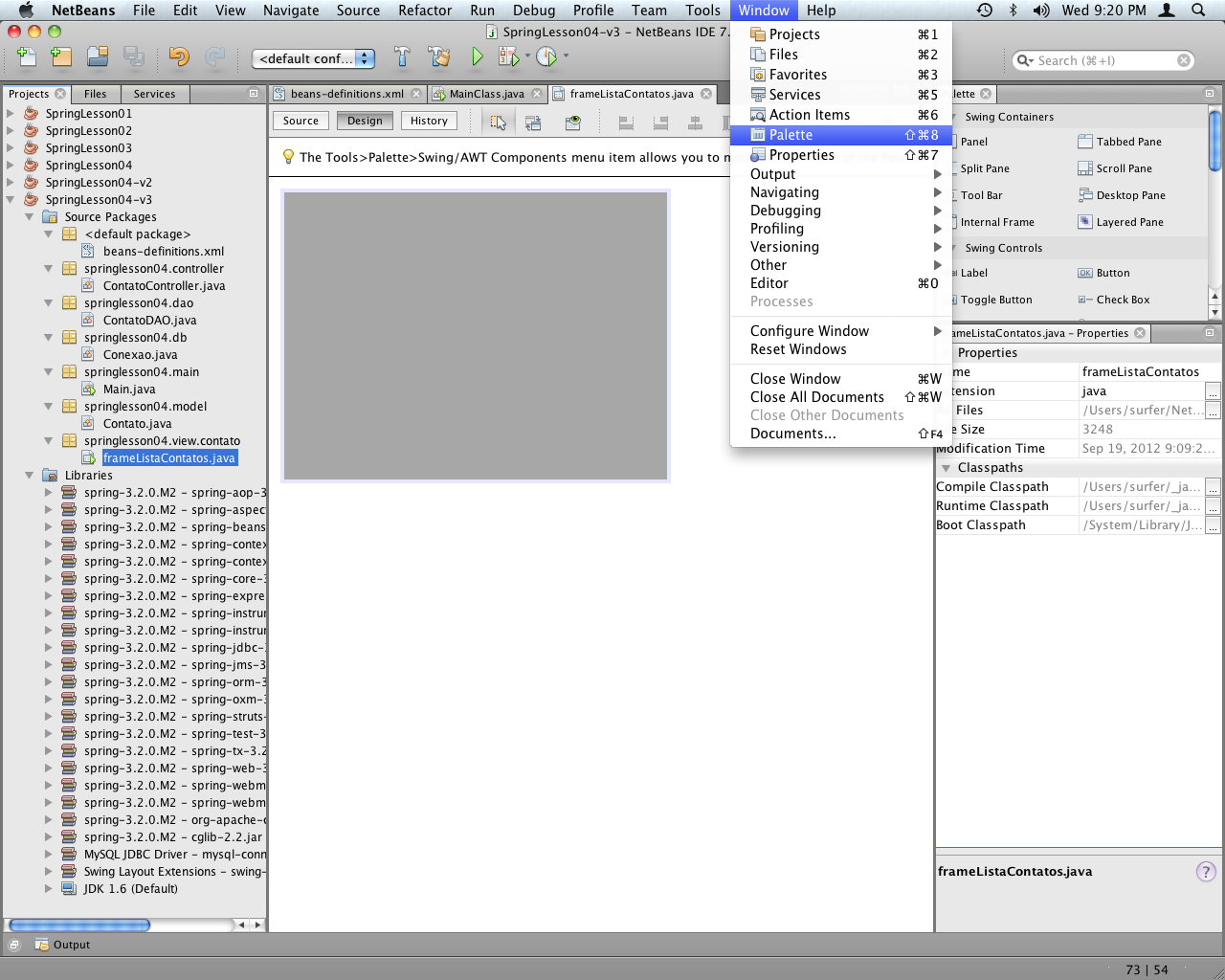Expand the Output submenu

click(841, 174)
